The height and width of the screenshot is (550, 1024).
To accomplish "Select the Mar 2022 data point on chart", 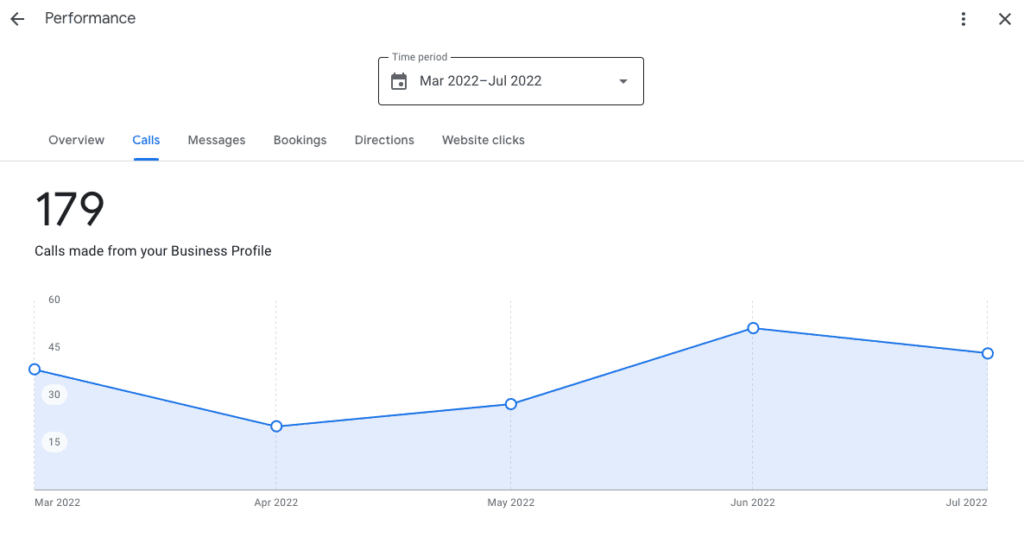I will pyautogui.click(x=35, y=369).
